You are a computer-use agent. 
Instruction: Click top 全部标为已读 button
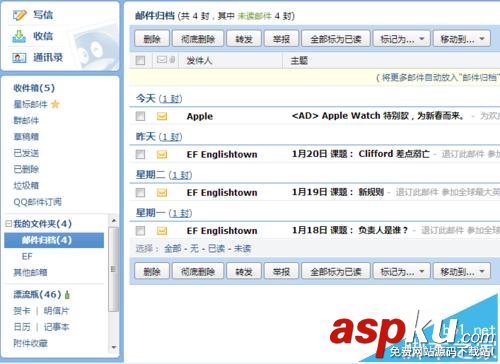click(336, 39)
